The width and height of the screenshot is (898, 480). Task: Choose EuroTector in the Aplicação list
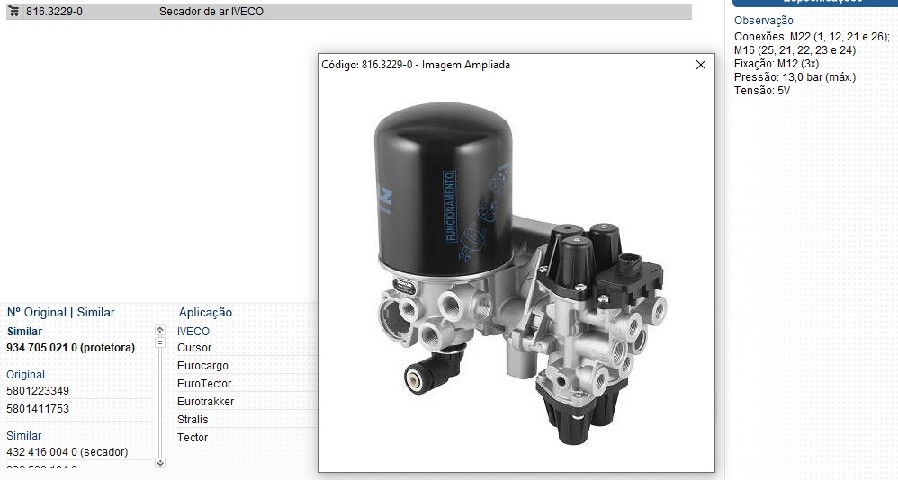[x=204, y=383]
